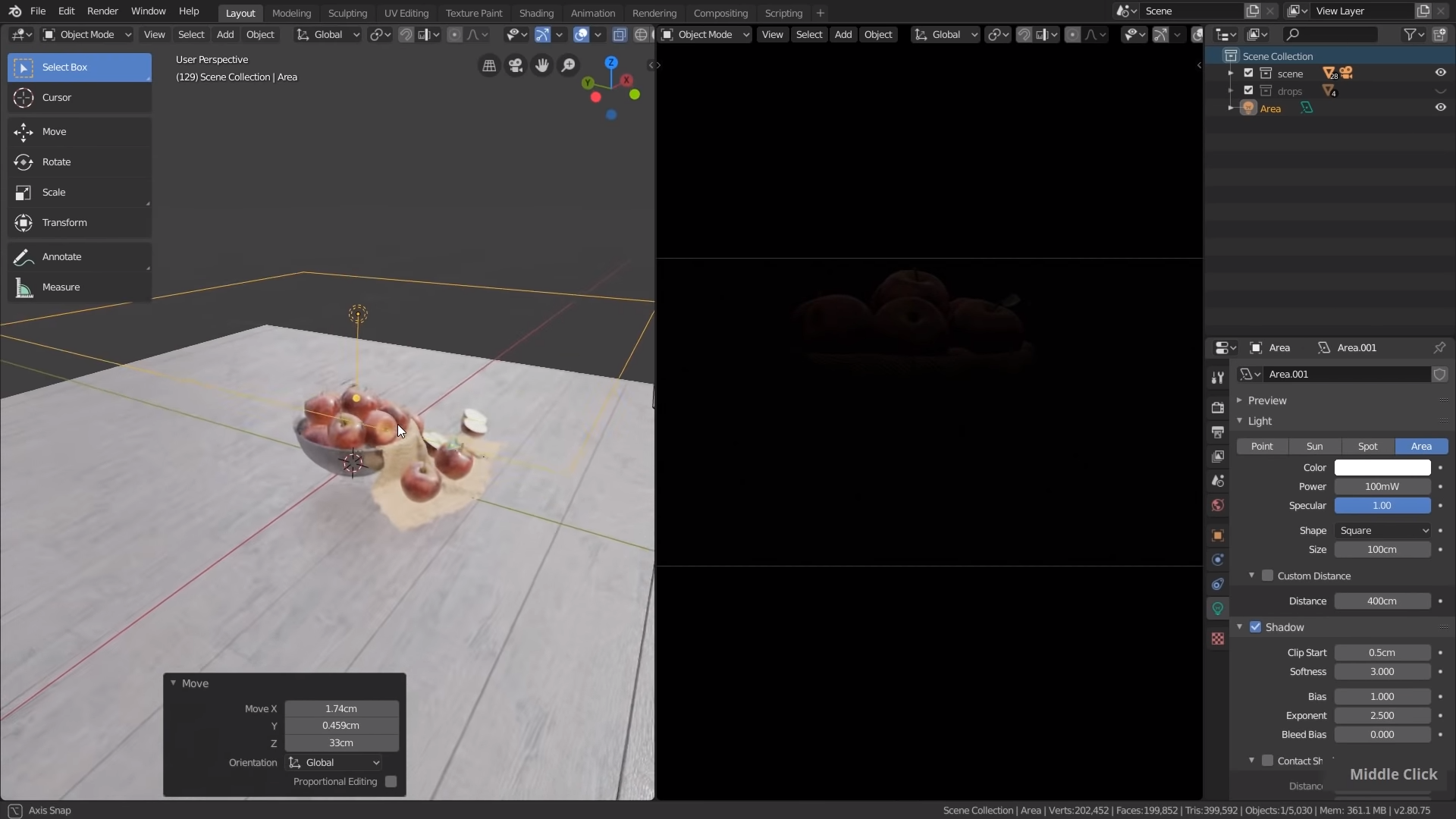
Task: Switch to the Shading workspace tab
Action: (535, 13)
